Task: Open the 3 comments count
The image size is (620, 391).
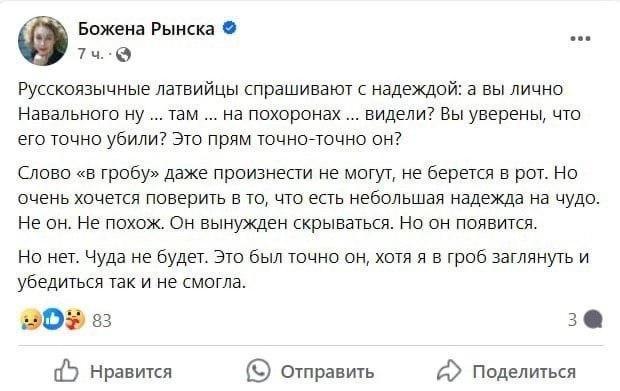Action: (573, 319)
